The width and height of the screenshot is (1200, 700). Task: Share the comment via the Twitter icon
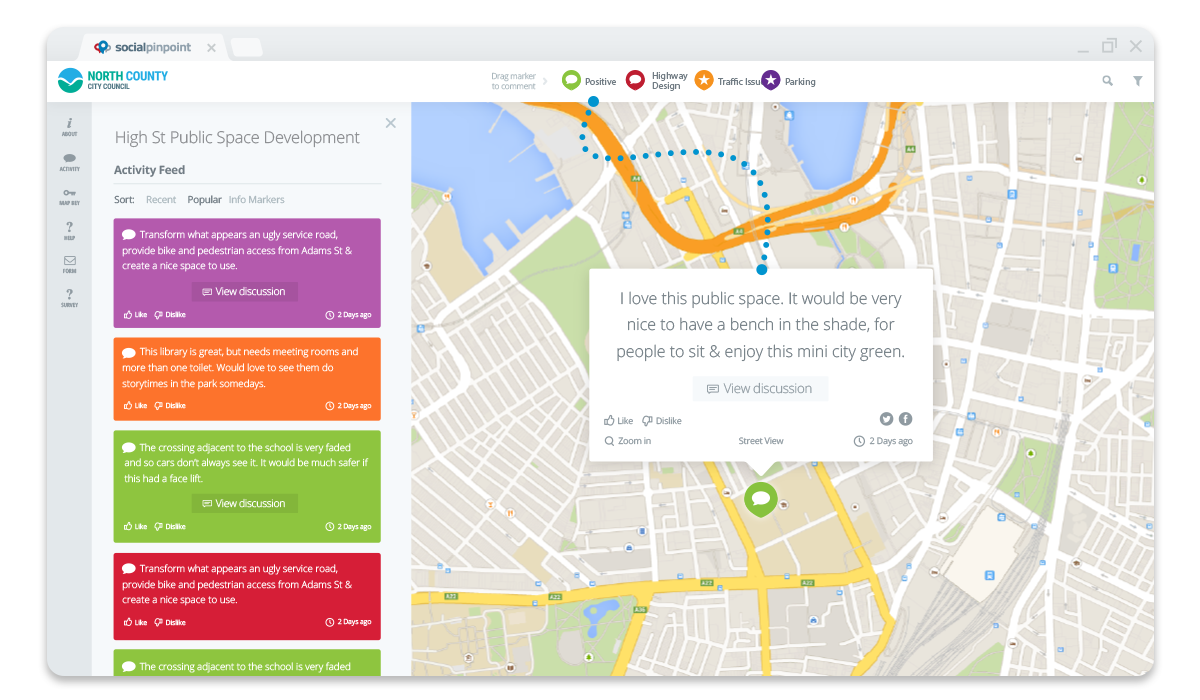886,419
